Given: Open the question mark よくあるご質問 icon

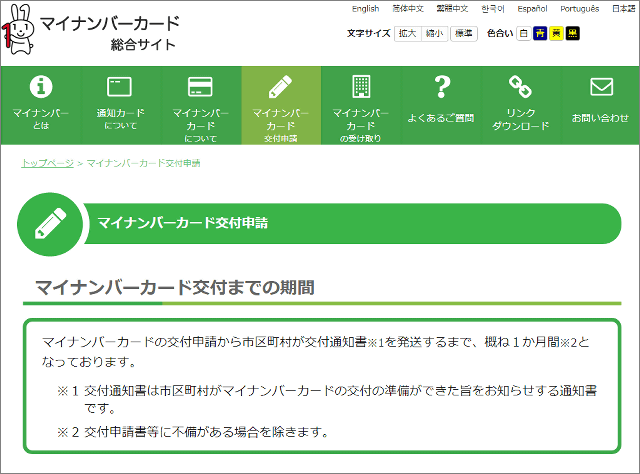Looking at the screenshot, I should click(441, 86).
